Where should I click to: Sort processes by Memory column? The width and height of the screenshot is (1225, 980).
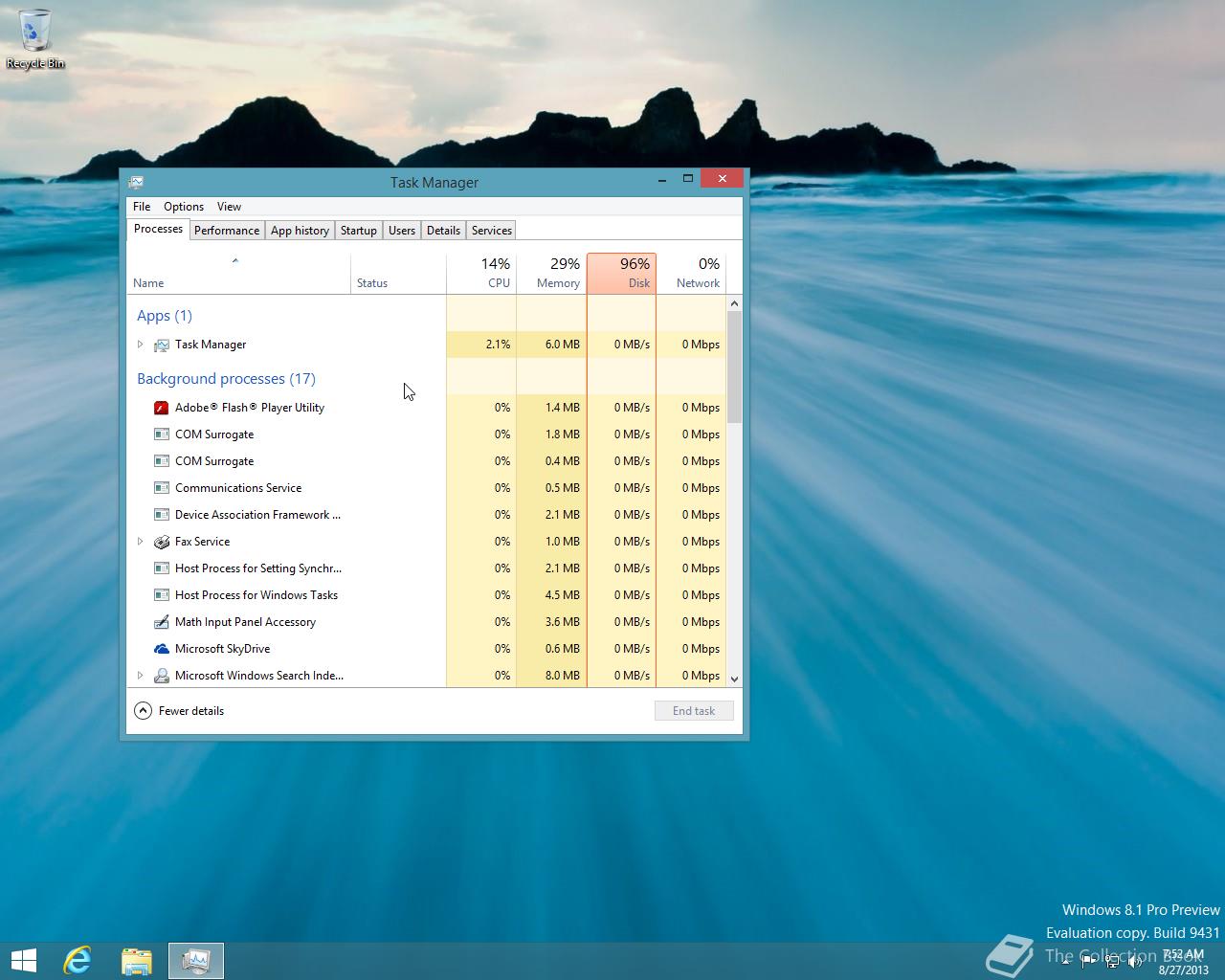point(551,274)
